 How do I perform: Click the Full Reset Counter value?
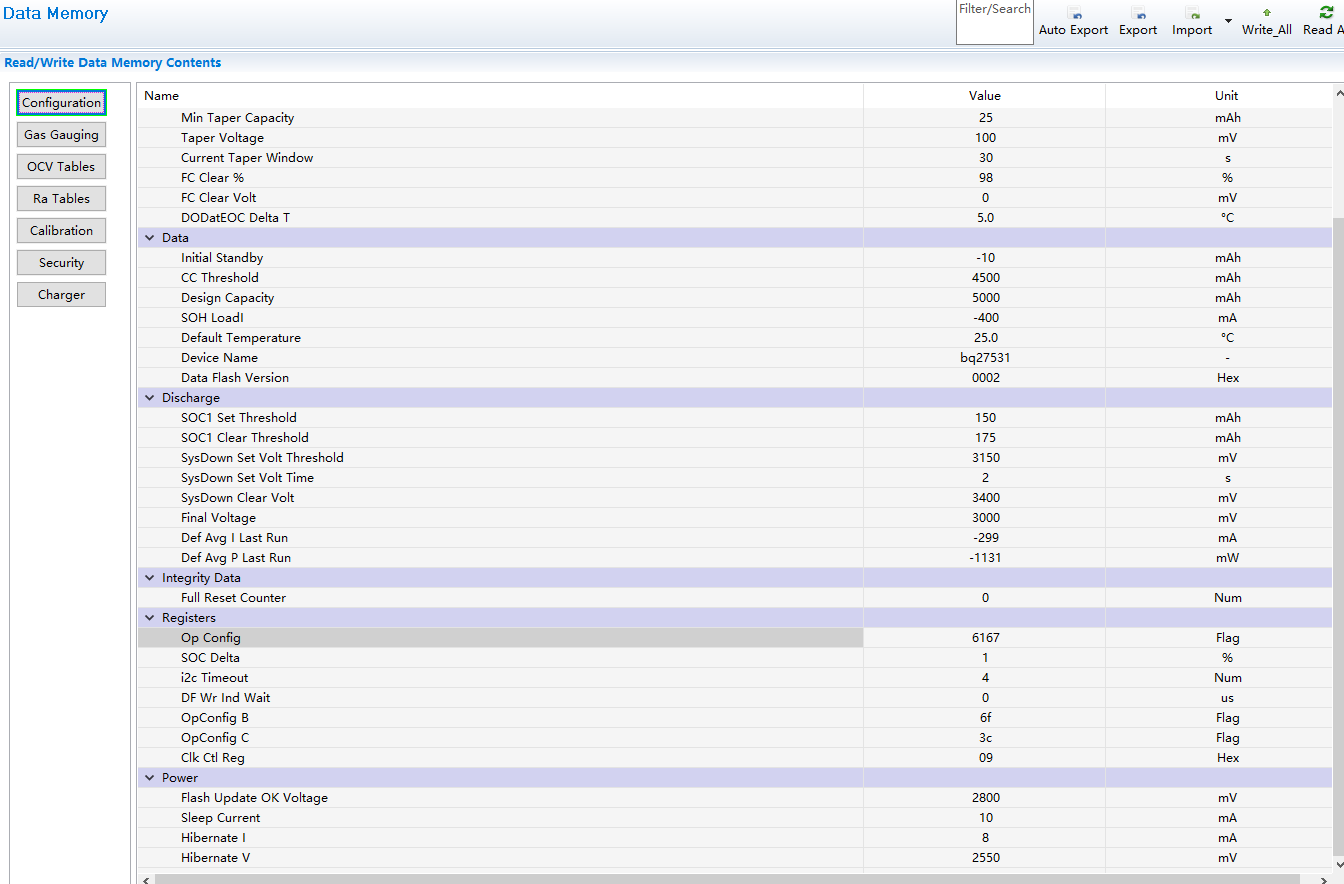point(985,598)
